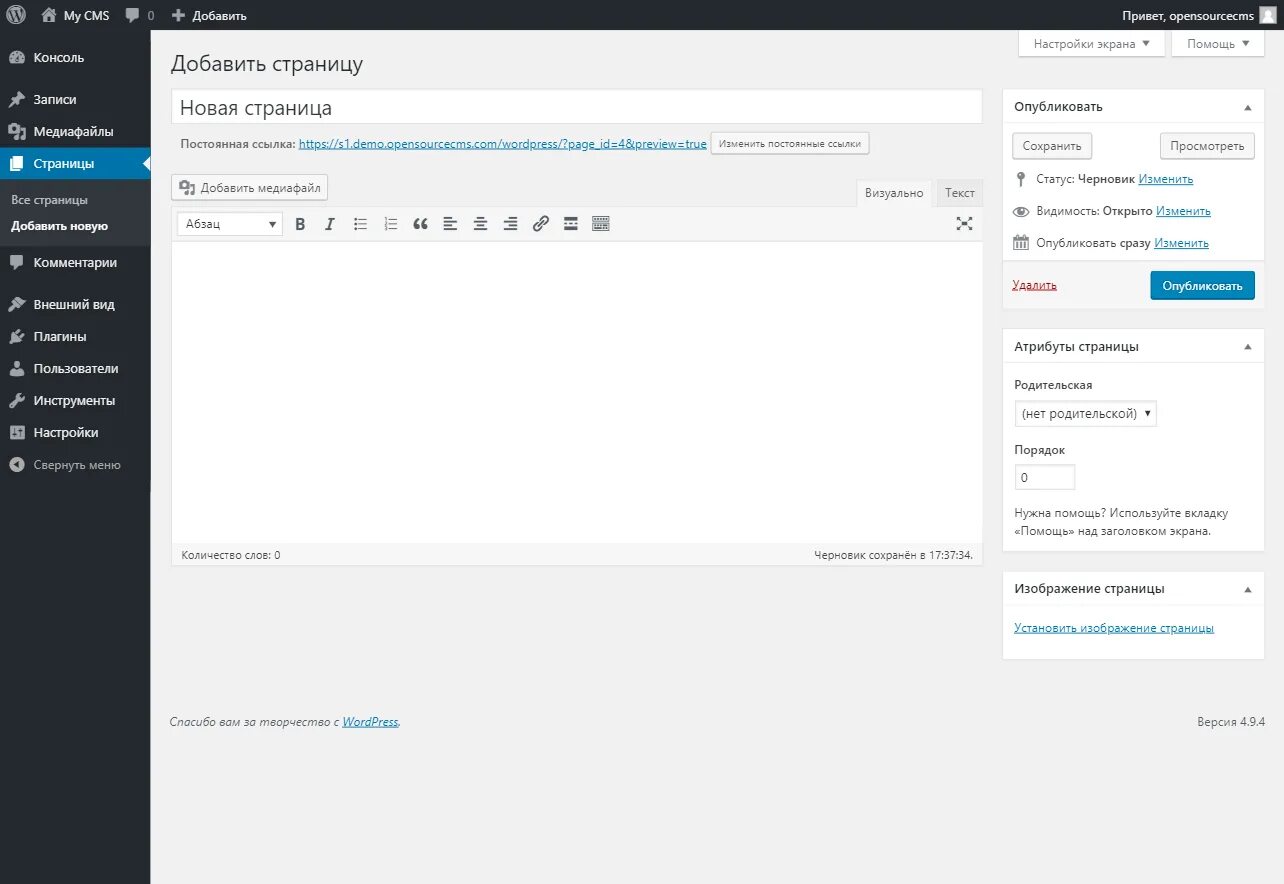
Task: Collapse the Изображение страницы box
Action: (x=1247, y=589)
